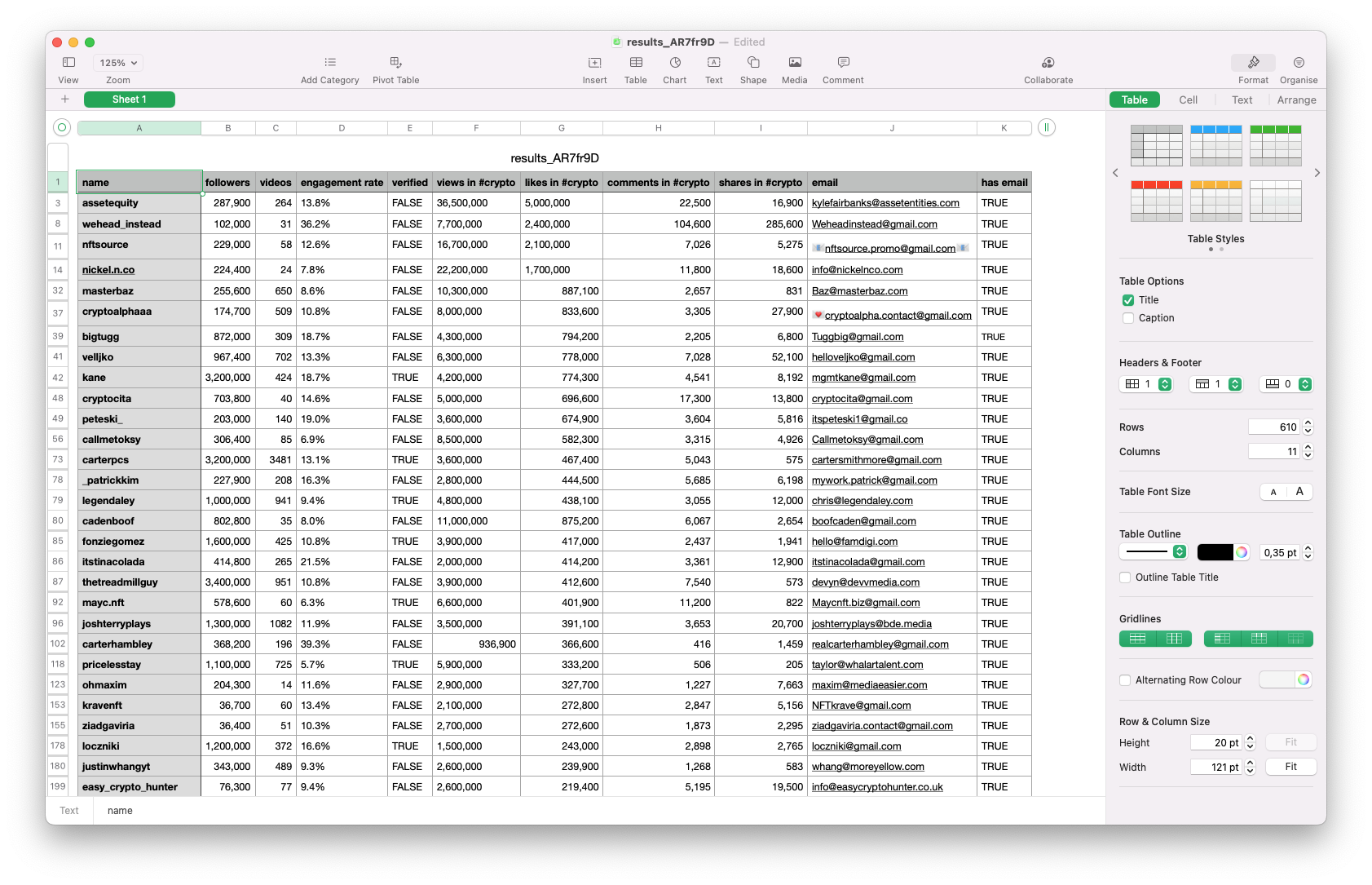
Task: Click the Alternating Row Colour swatch
Action: coord(1277,679)
